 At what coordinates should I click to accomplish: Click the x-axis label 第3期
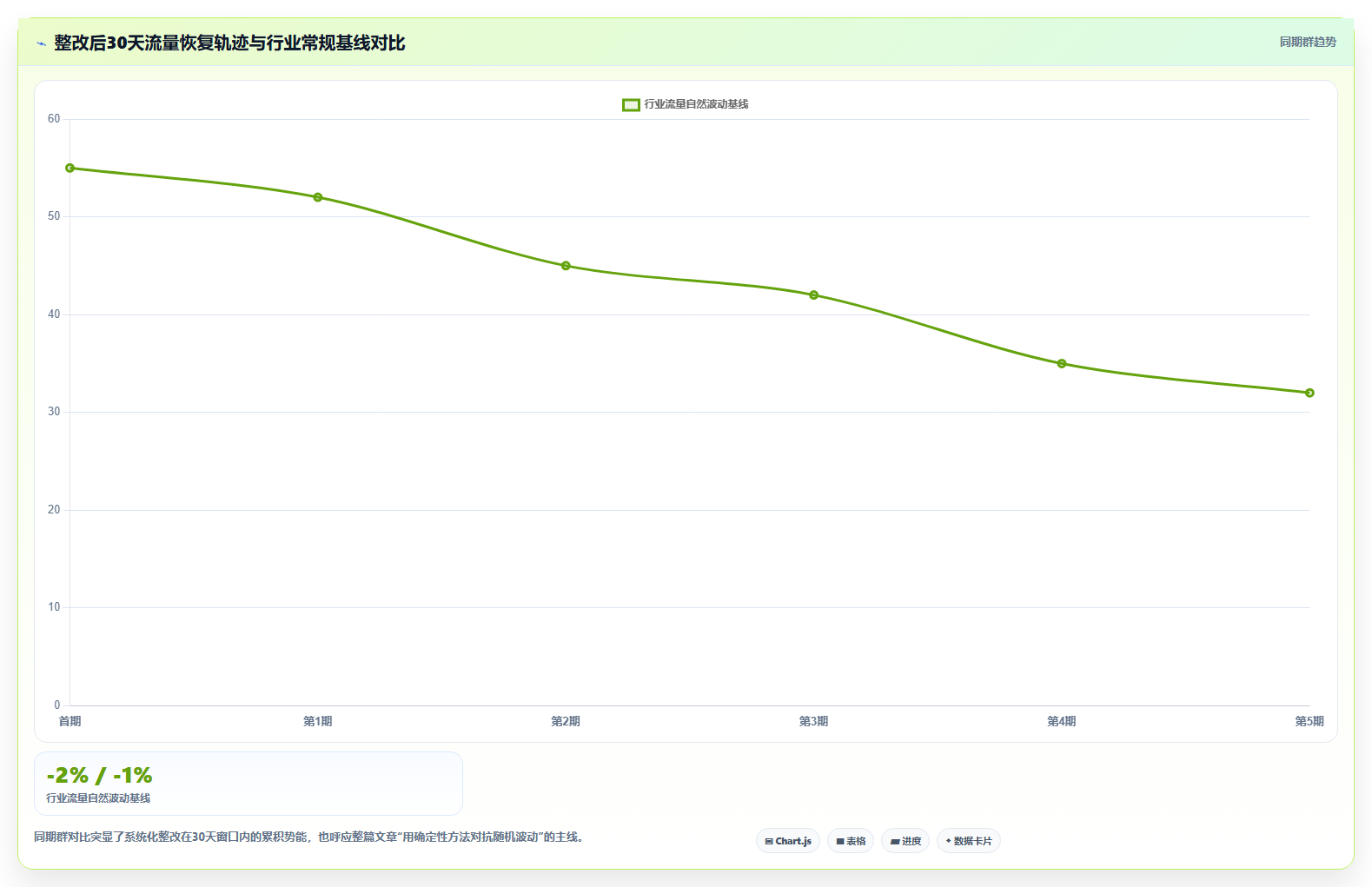click(x=814, y=721)
